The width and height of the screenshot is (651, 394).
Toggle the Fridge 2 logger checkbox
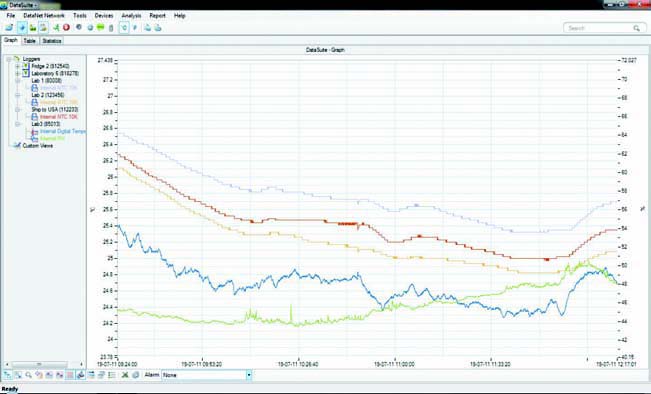click(26, 66)
